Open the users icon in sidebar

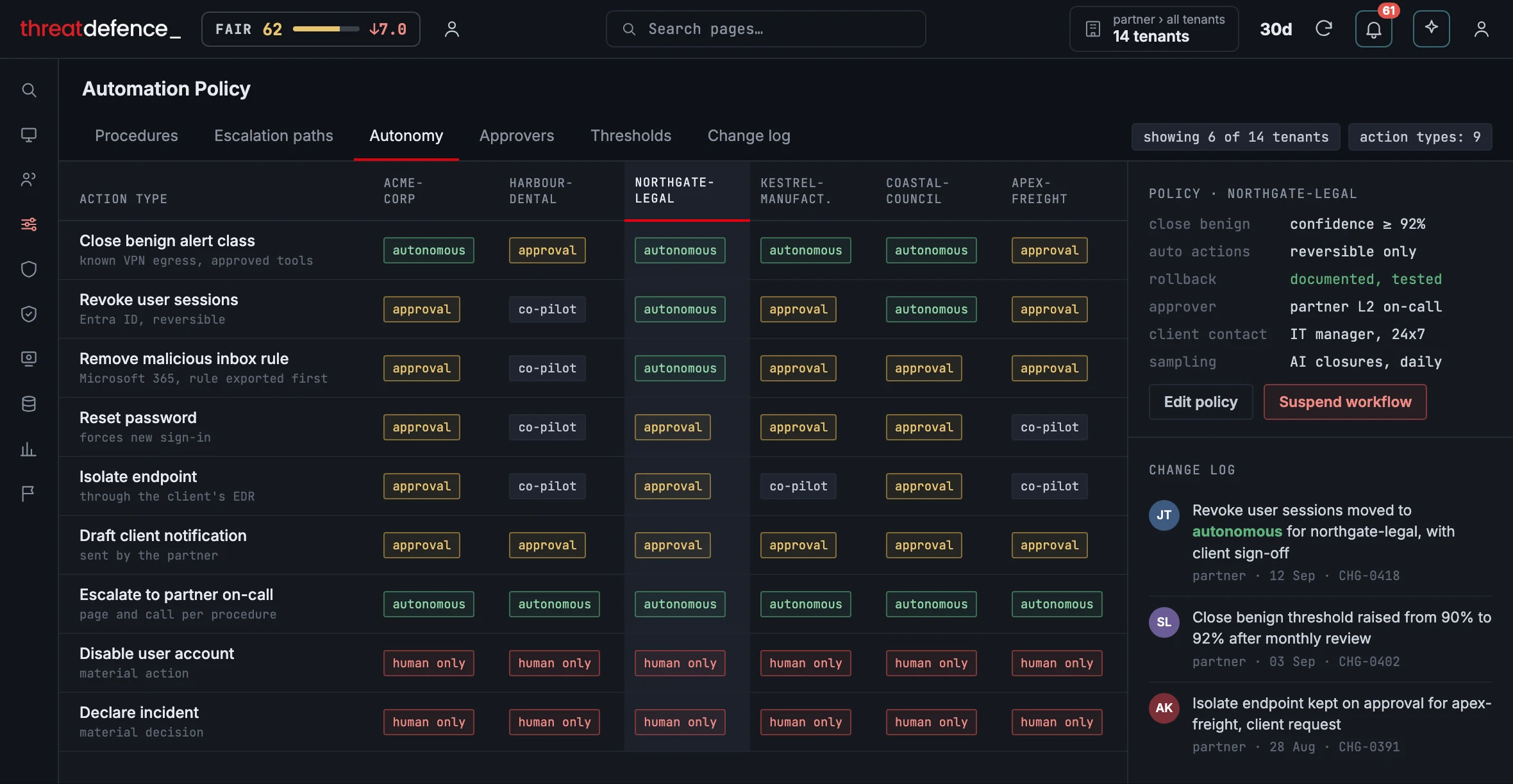click(29, 179)
